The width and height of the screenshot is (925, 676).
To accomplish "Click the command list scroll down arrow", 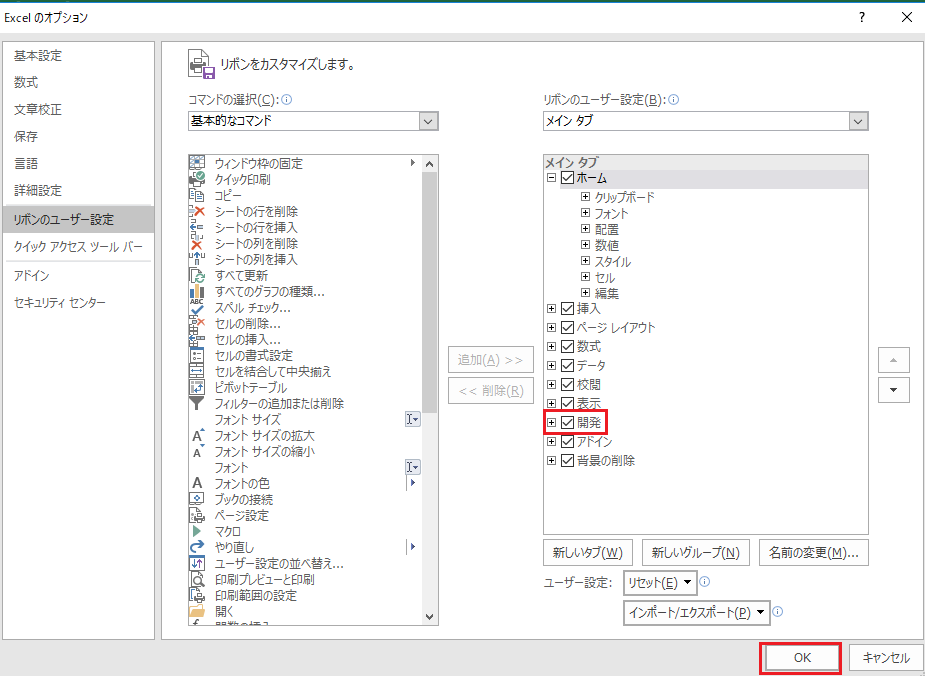I will coord(429,617).
